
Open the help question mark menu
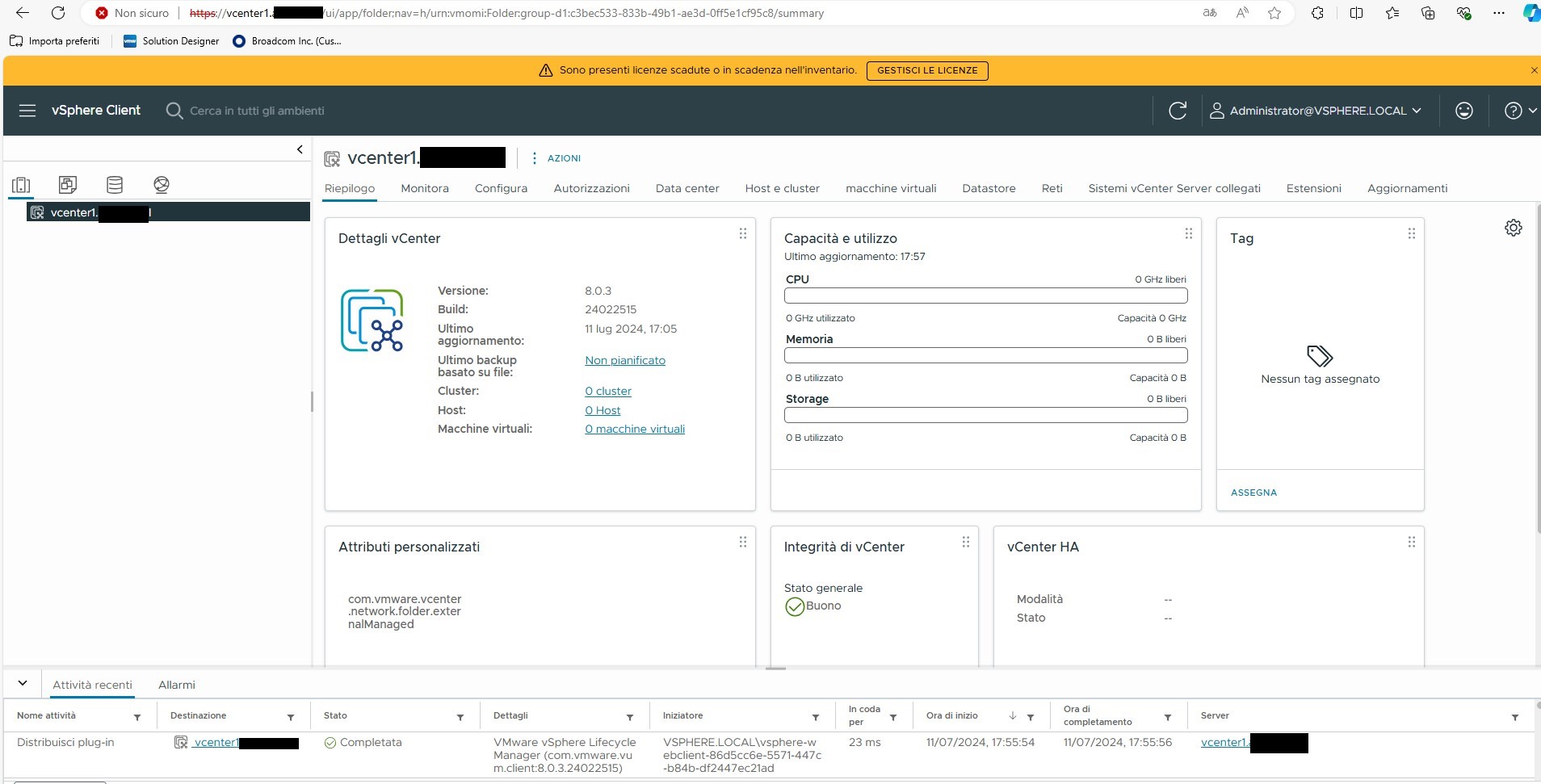(x=1520, y=111)
